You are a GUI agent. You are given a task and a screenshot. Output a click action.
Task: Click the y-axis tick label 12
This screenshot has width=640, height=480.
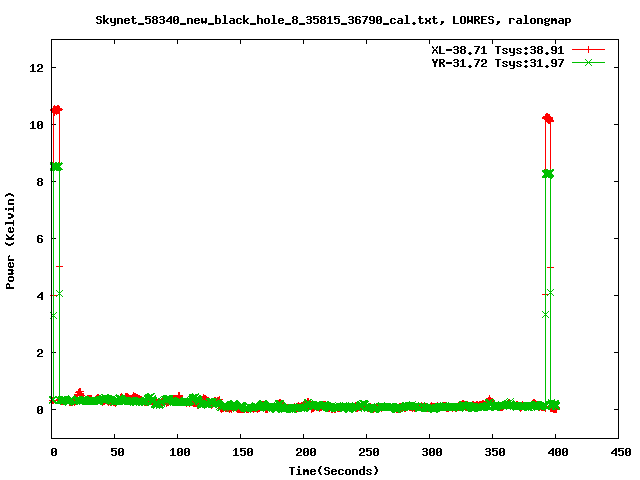[x=38, y=68]
